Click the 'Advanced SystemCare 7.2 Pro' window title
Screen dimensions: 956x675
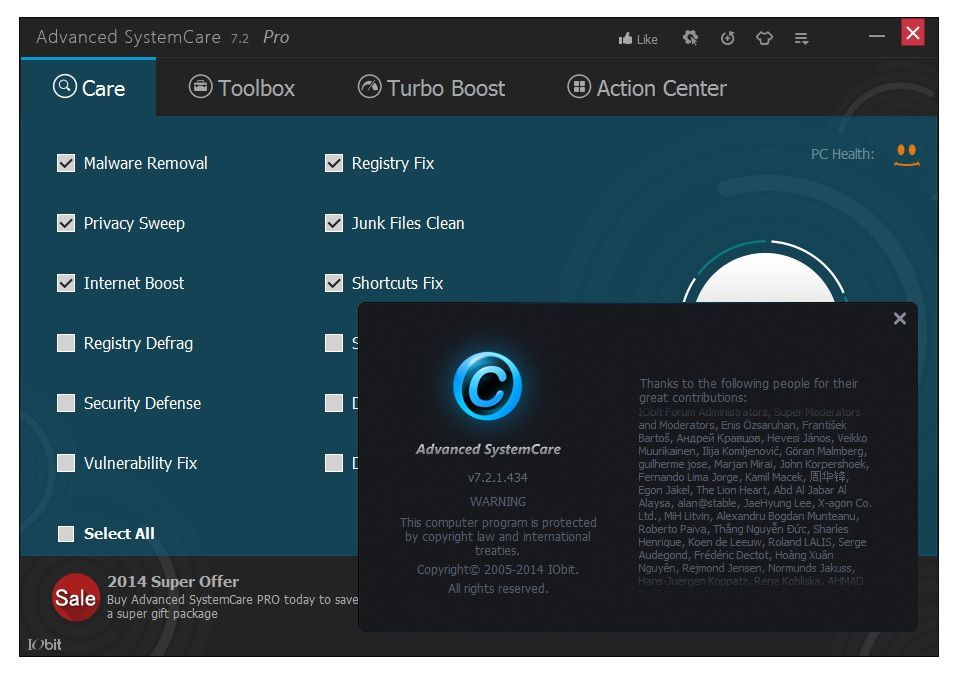coord(163,37)
